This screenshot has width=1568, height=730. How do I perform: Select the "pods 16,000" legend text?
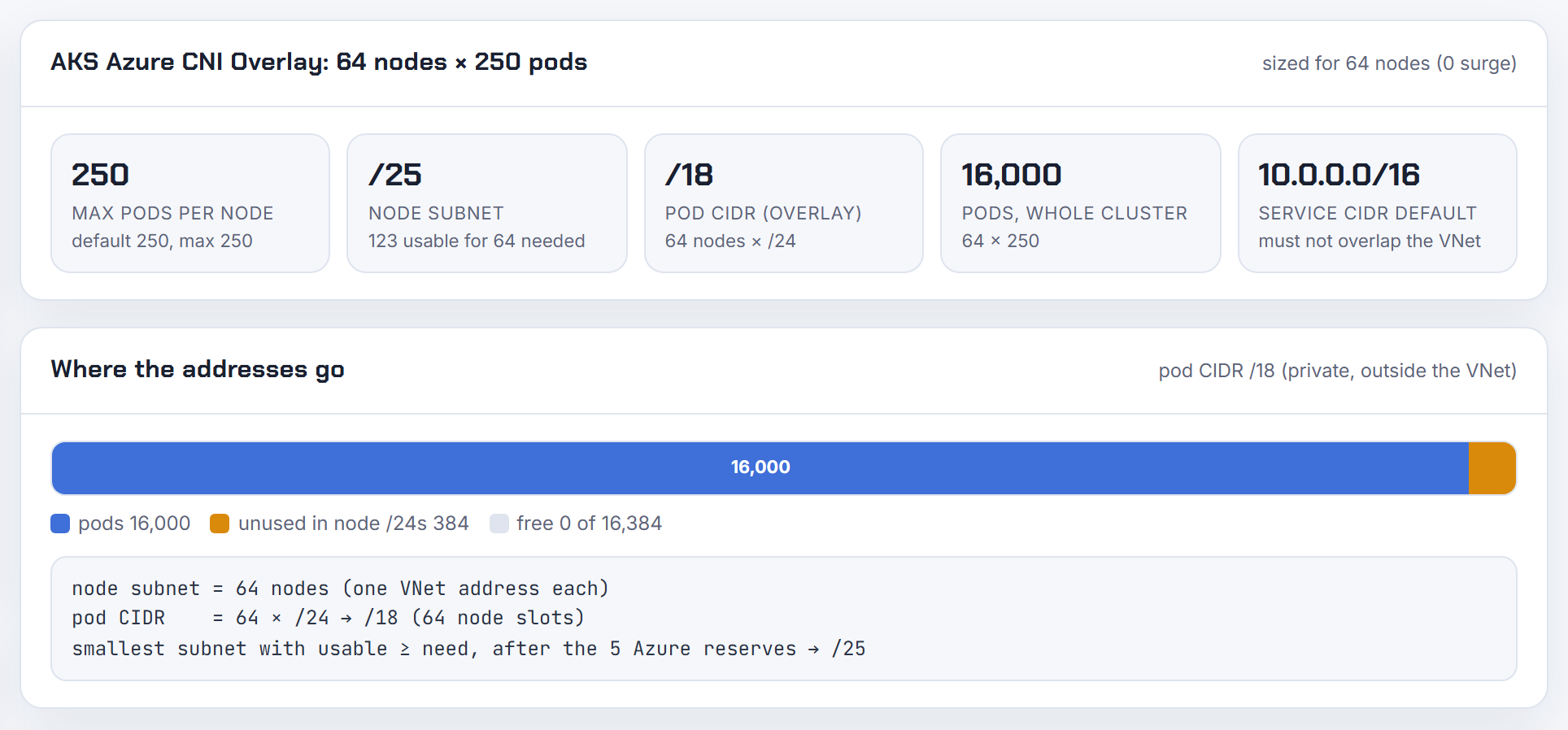pos(134,524)
